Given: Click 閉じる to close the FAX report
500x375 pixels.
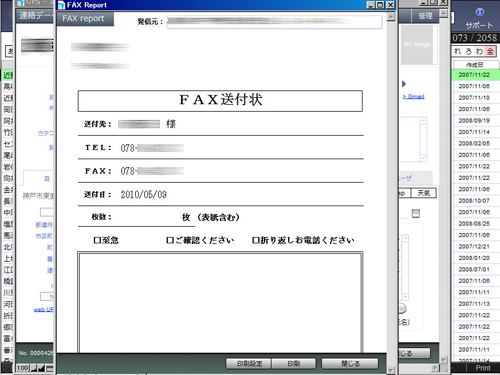Looking at the screenshot, I should (350, 364).
